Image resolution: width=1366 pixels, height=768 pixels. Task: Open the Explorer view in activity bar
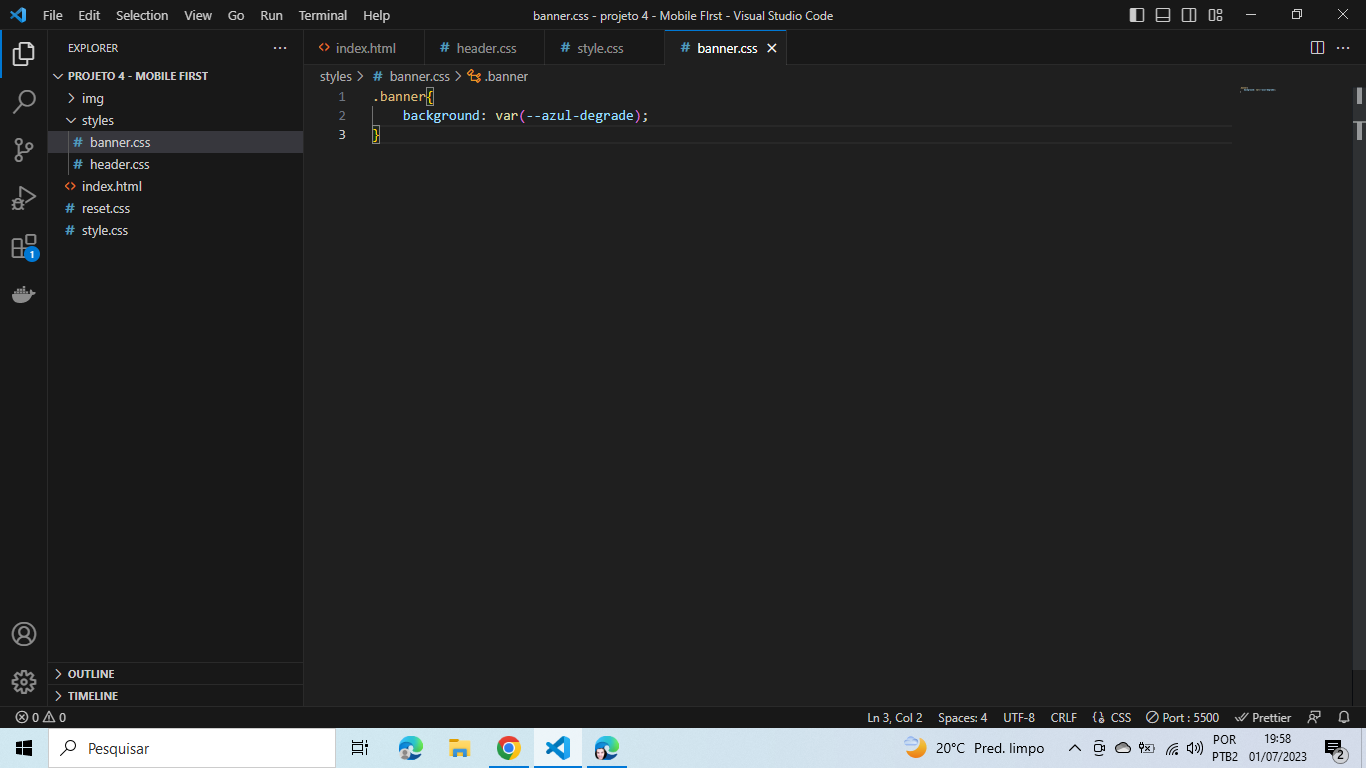(x=24, y=54)
